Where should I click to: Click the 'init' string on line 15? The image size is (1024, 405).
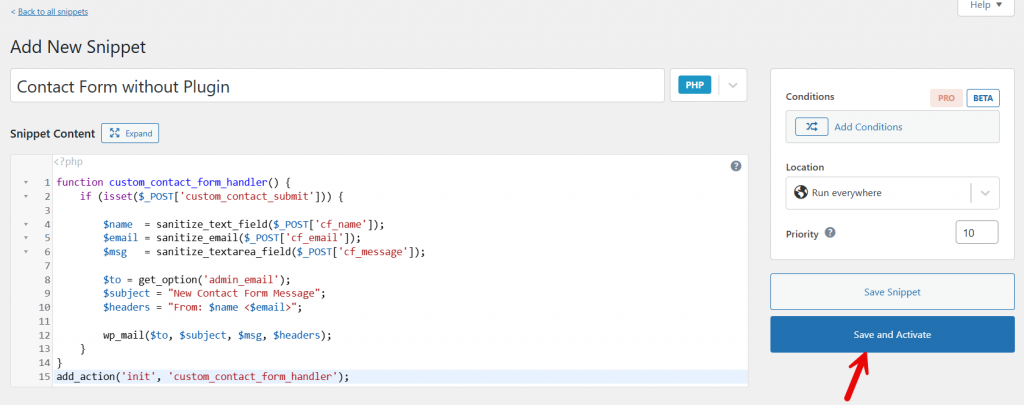click(x=138, y=377)
